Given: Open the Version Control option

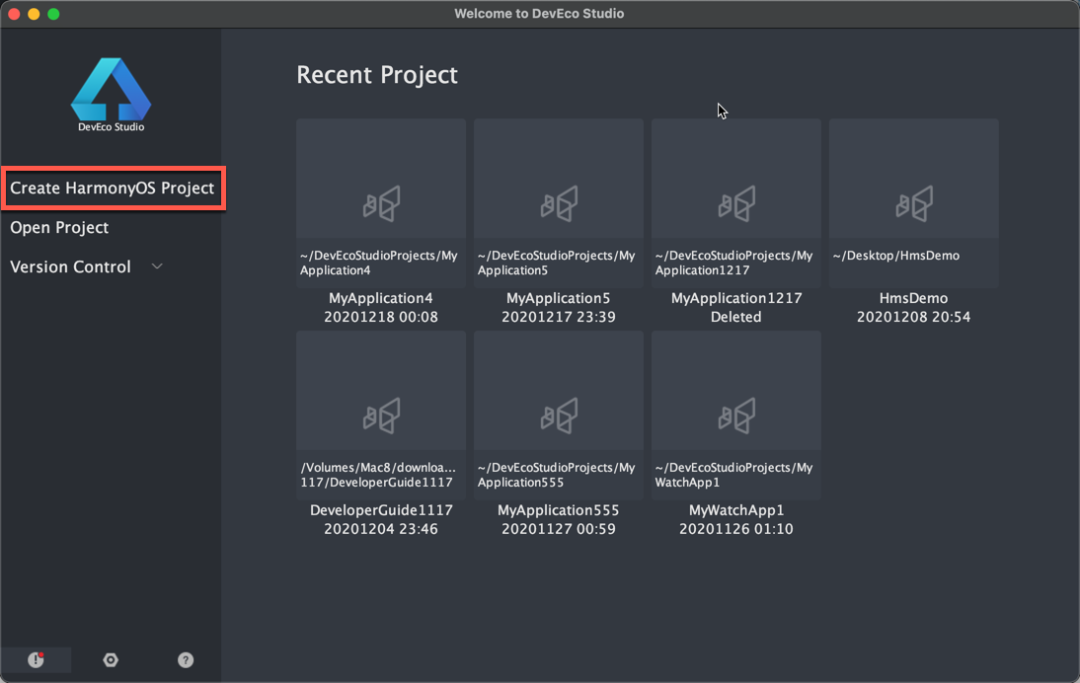Looking at the screenshot, I should pyautogui.click(x=70, y=267).
